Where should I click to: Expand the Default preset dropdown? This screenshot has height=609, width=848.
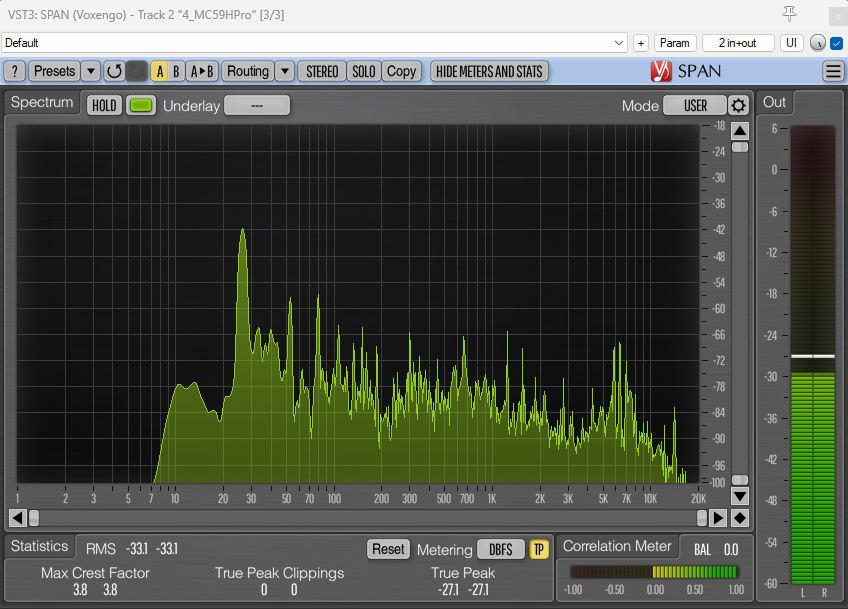(619, 43)
